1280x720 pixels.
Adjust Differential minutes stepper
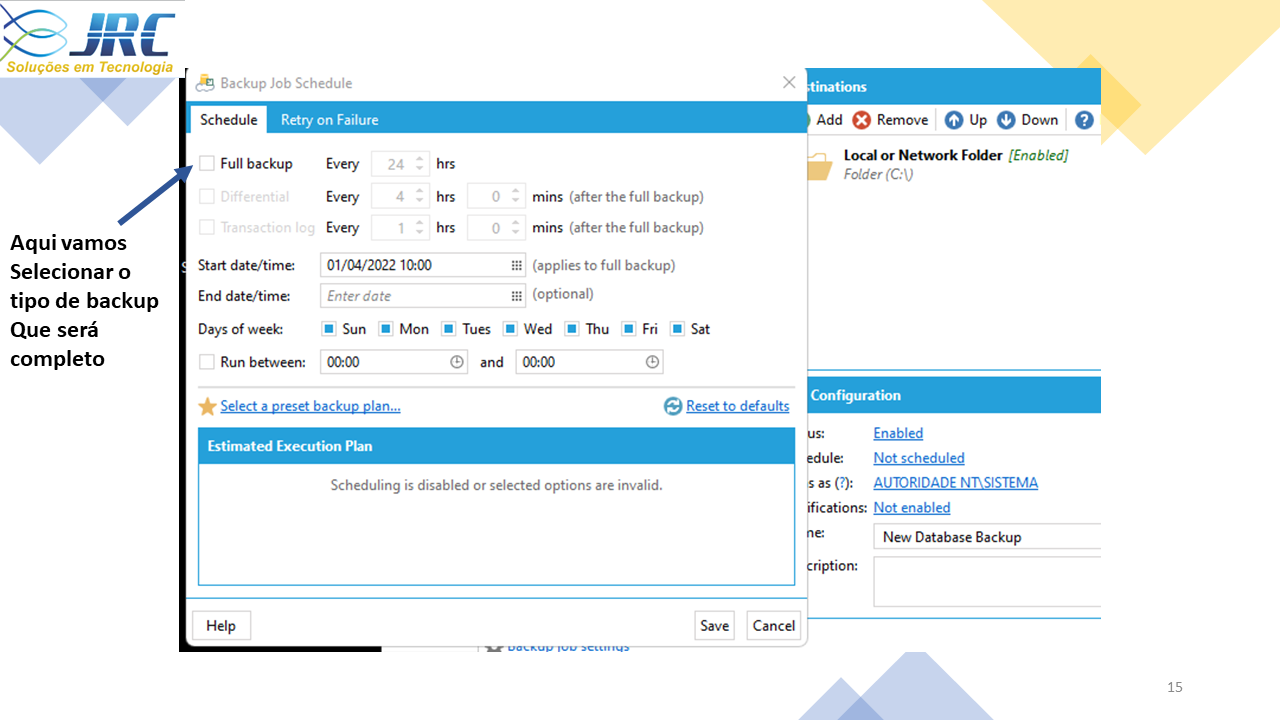tap(516, 197)
